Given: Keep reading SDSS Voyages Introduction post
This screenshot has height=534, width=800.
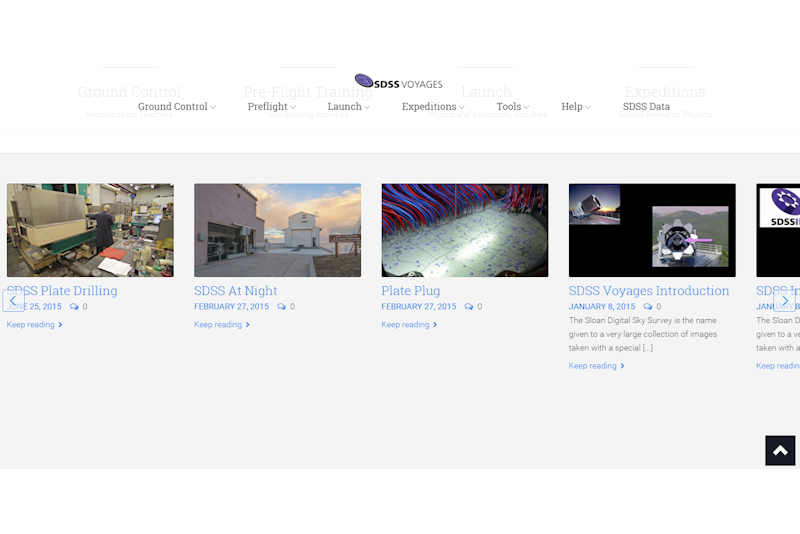Looking at the screenshot, I should 596,366.
